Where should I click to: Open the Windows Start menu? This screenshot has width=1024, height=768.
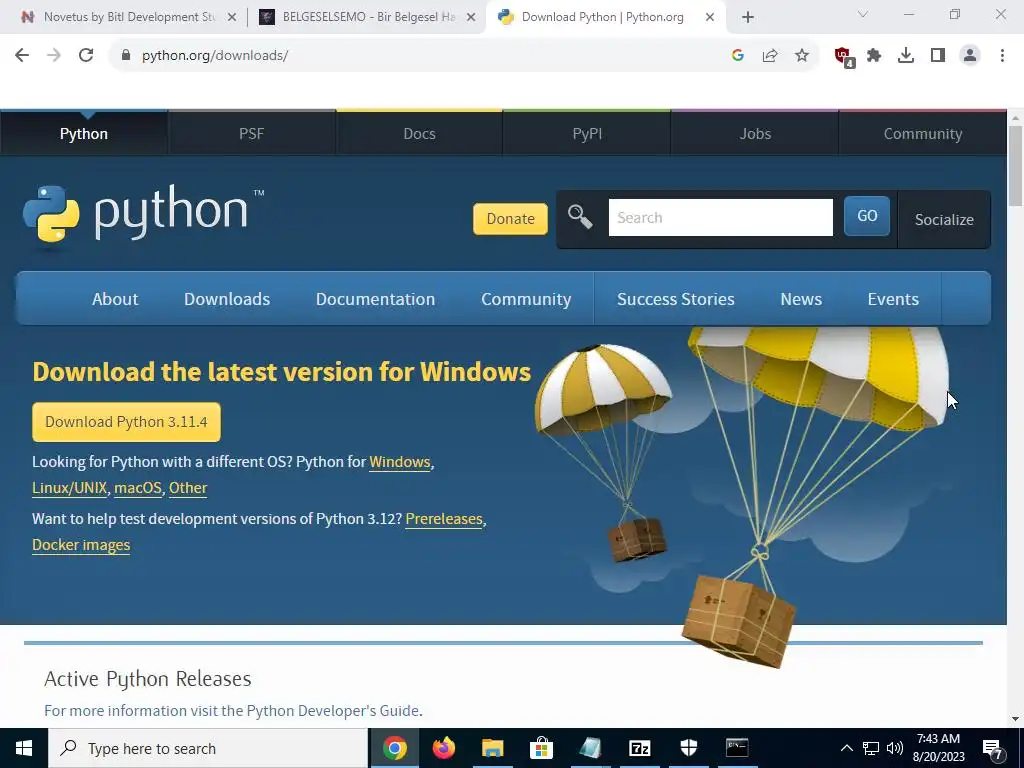(24, 748)
